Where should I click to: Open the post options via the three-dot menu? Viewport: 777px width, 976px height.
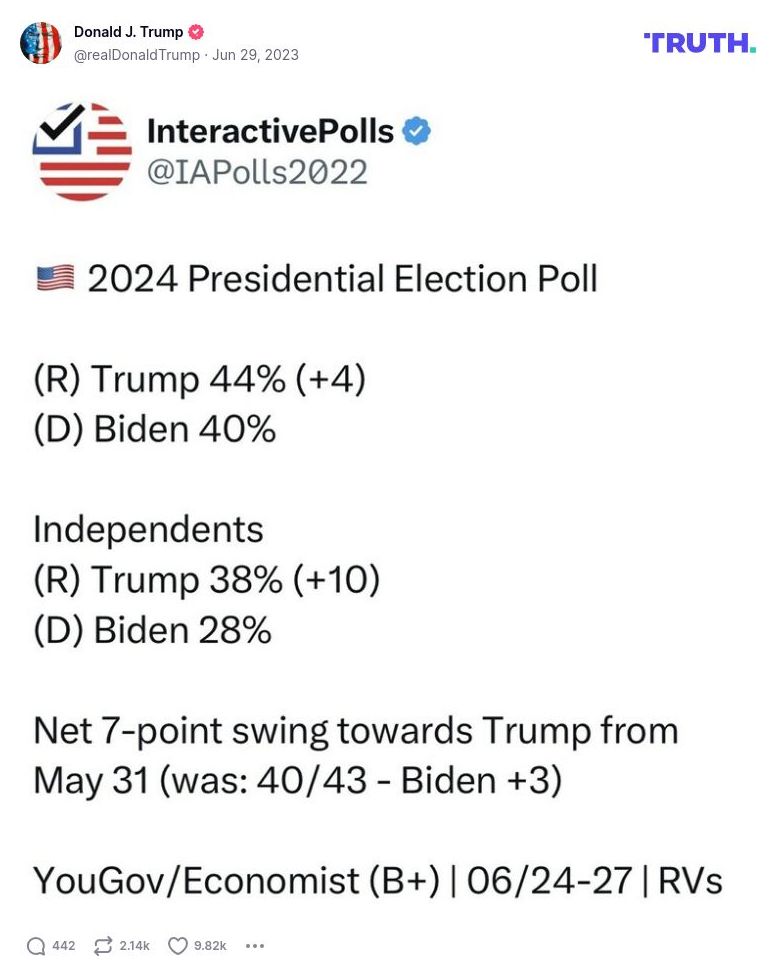coord(255,945)
